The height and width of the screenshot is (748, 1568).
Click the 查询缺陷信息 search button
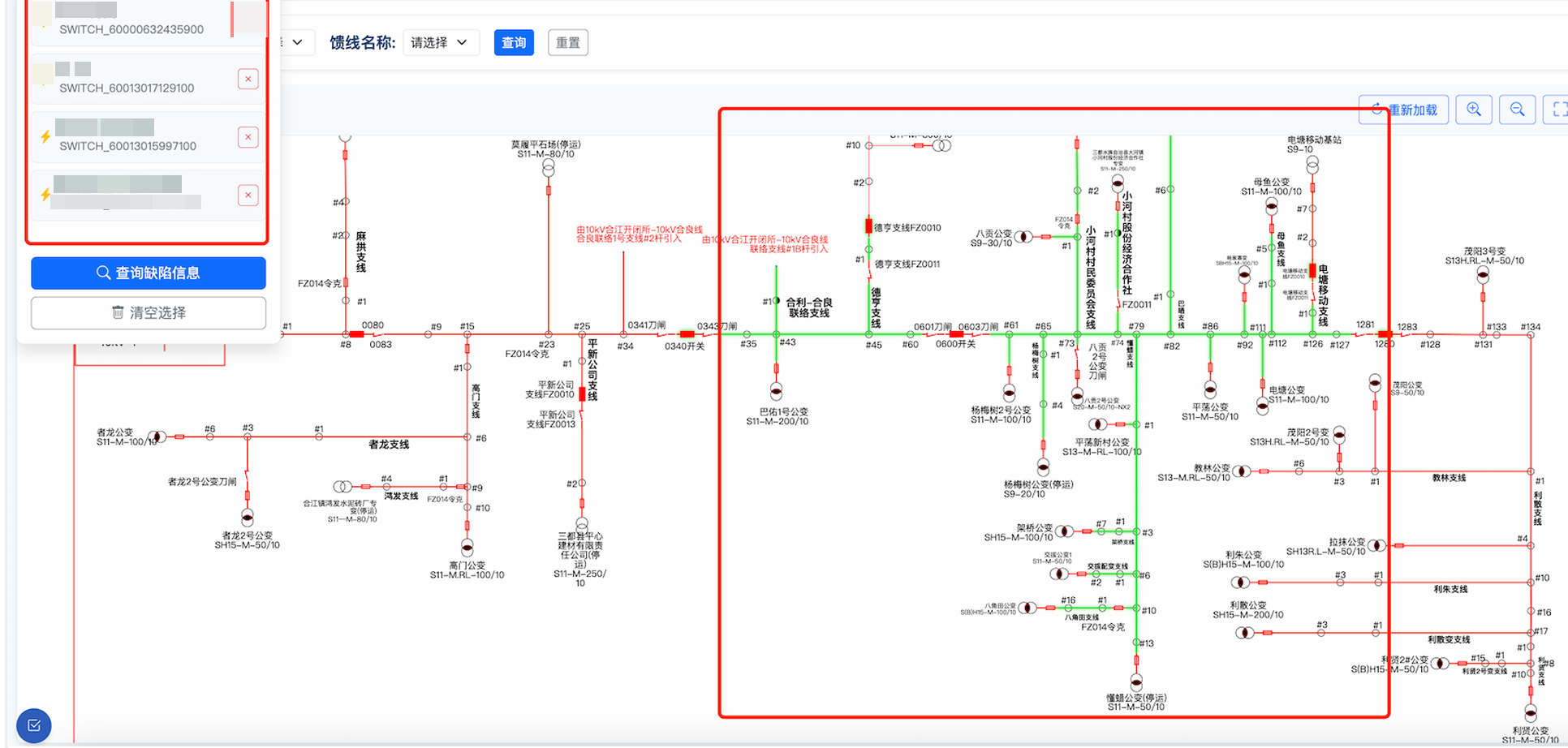[x=149, y=273]
